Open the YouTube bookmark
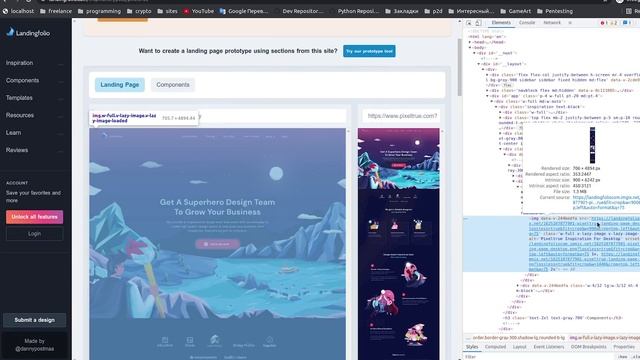Viewport: 640px width, 360px height. [199, 11]
